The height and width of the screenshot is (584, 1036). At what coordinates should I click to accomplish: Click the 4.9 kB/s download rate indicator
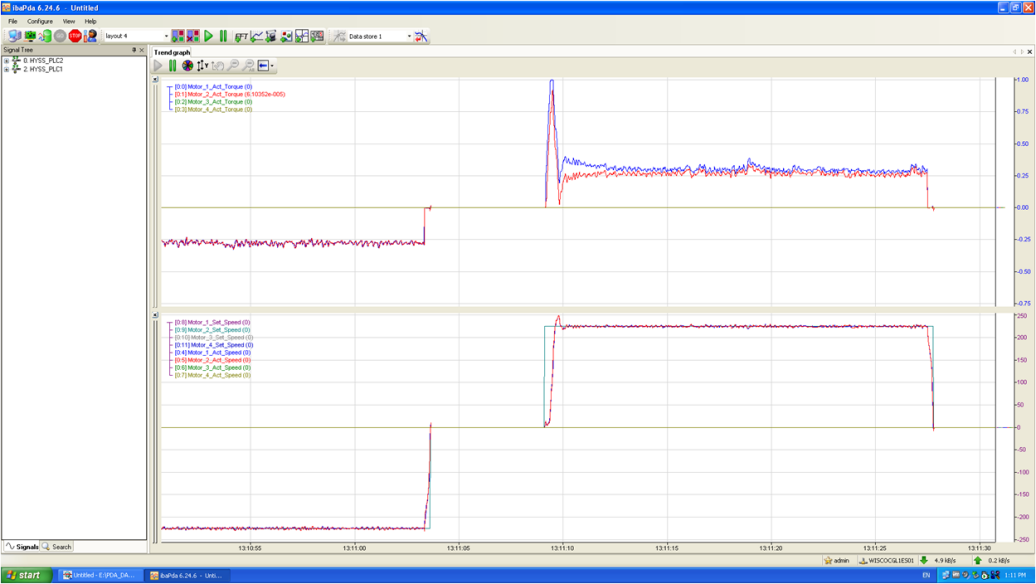[x=938, y=560]
